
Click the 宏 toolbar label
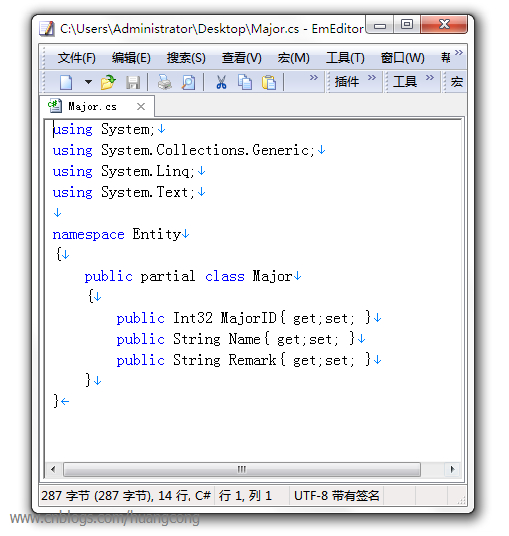tap(457, 82)
